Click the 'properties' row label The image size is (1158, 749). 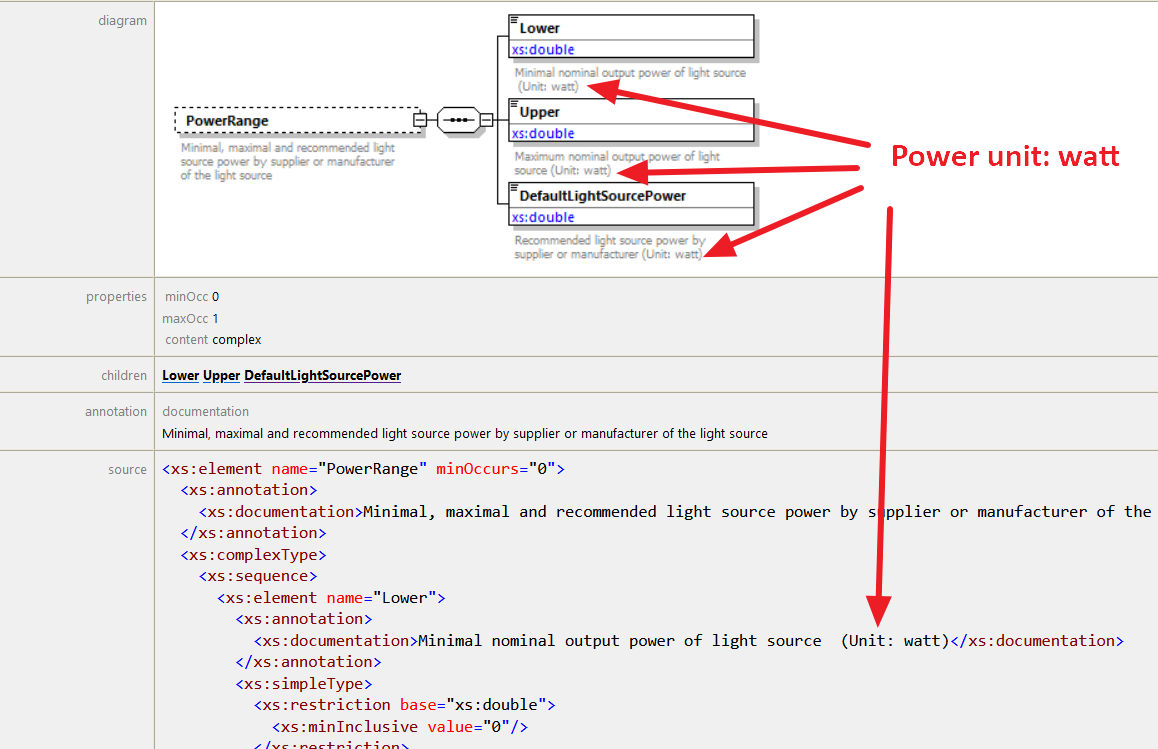116,297
